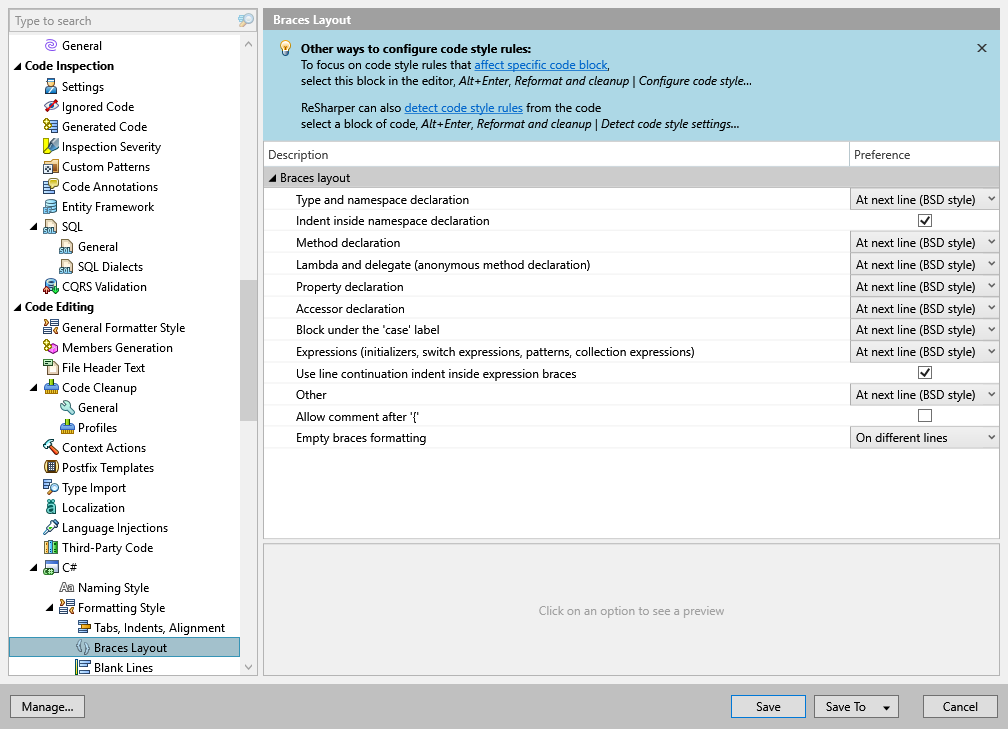Follow the detect code style rules link
This screenshot has width=1008, height=729.
pos(463,108)
